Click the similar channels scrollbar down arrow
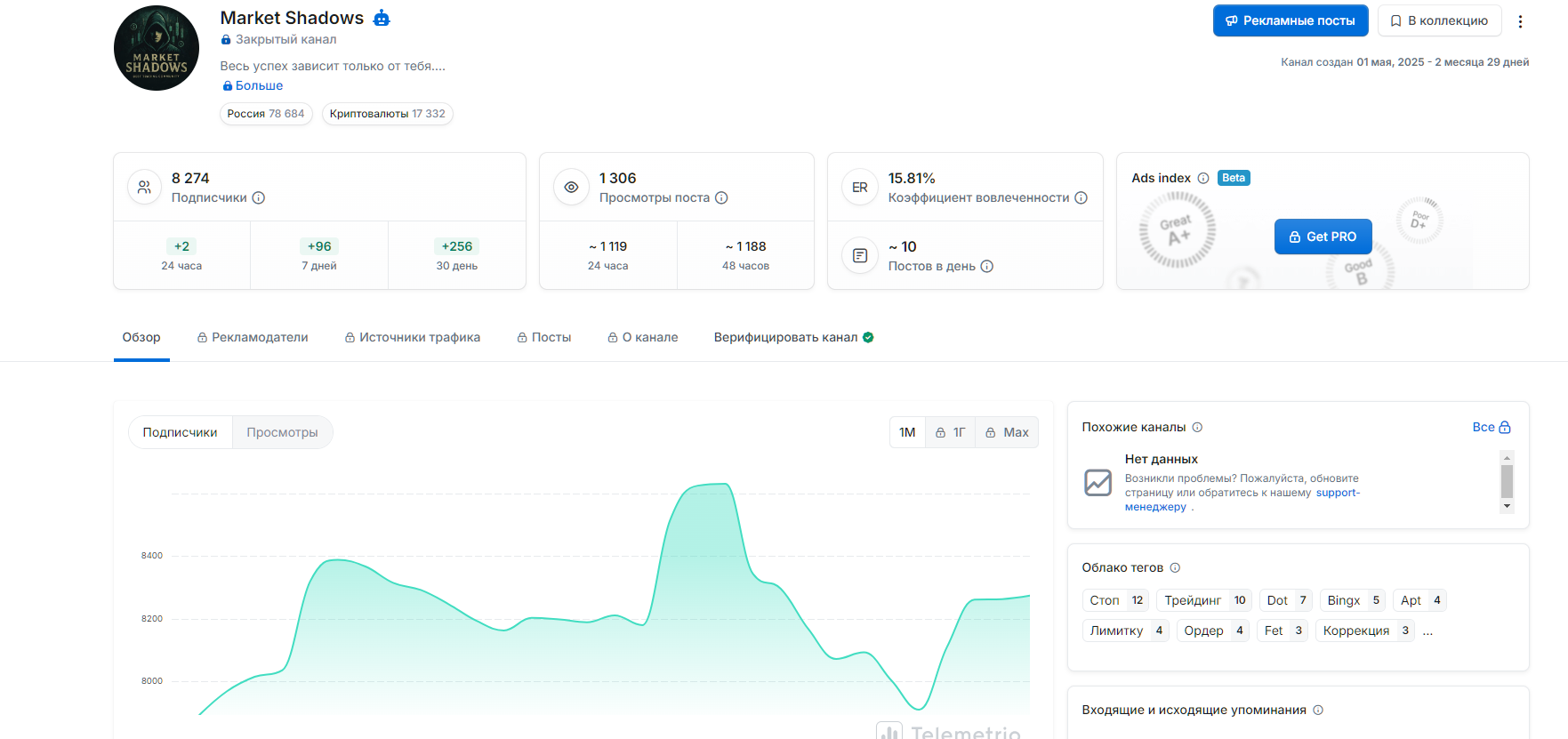 click(x=1507, y=506)
